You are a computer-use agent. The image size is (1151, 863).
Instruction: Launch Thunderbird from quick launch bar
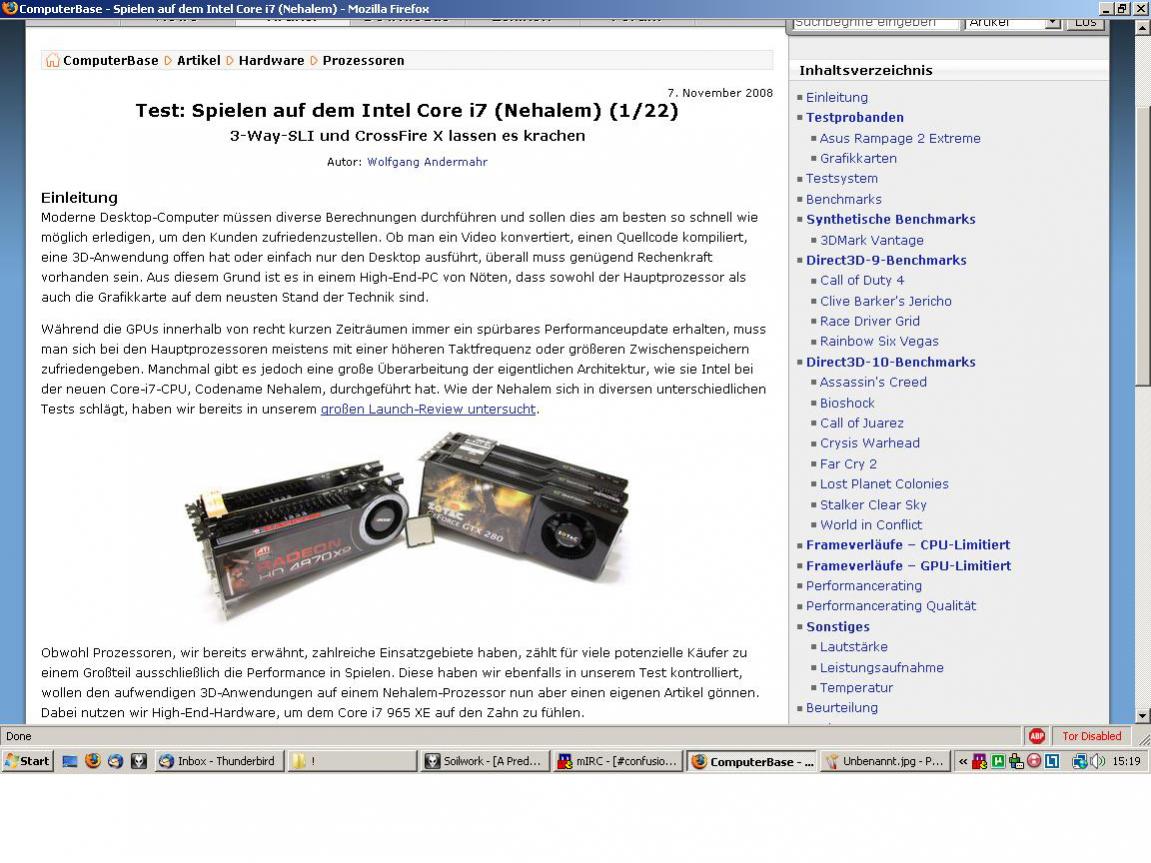(x=115, y=761)
